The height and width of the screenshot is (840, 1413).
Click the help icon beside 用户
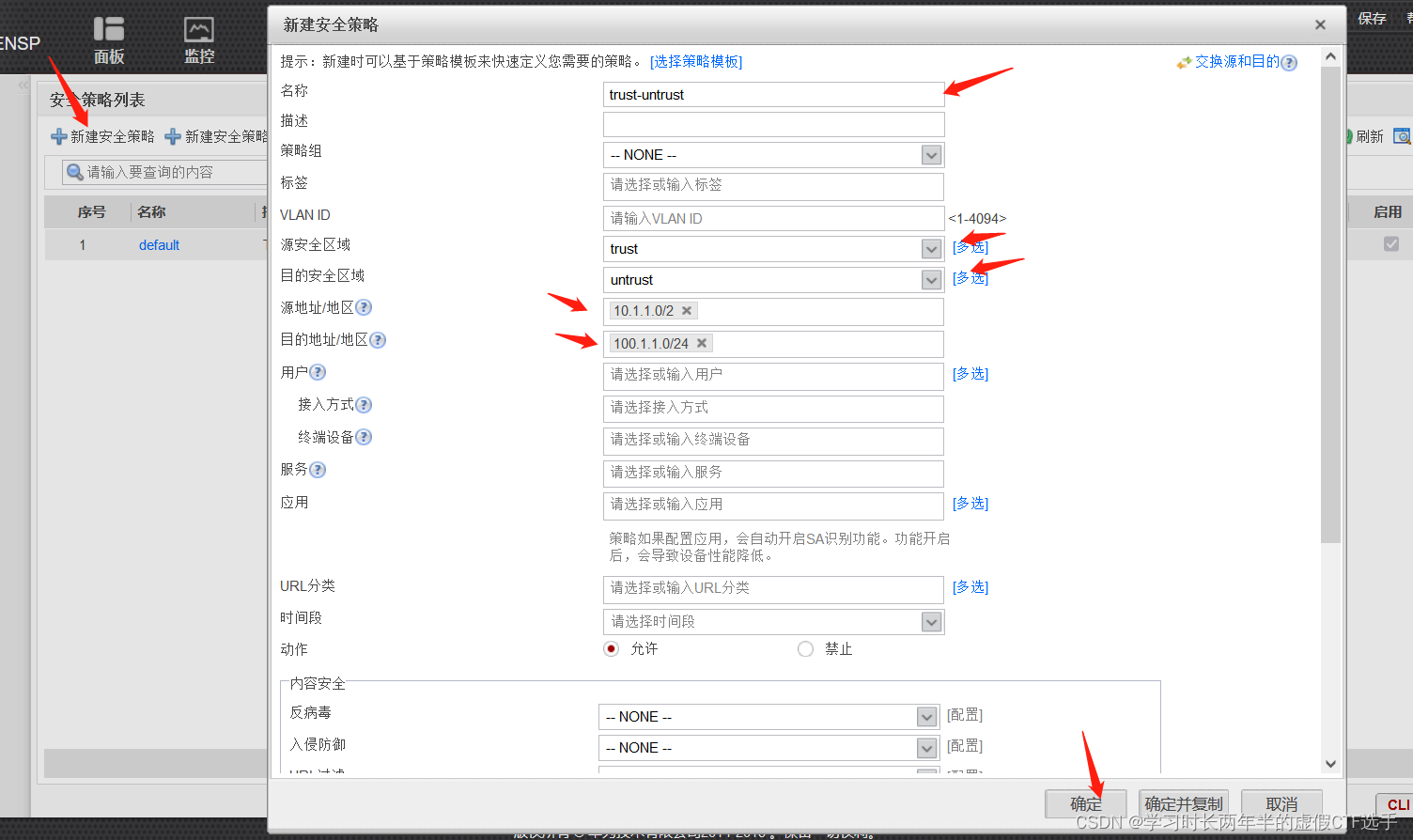[318, 373]
